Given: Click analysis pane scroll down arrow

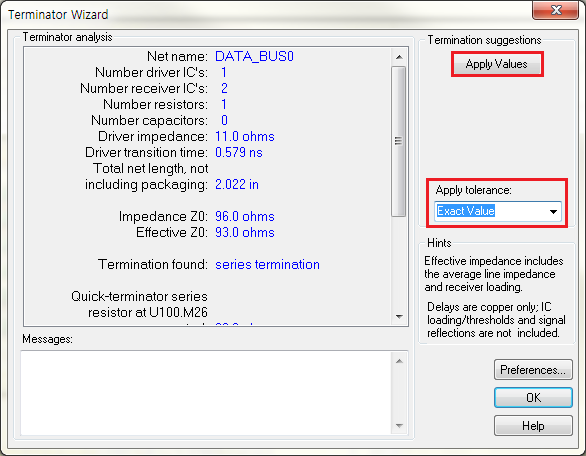Looking at the screenshot, I should tap(399, 317).
